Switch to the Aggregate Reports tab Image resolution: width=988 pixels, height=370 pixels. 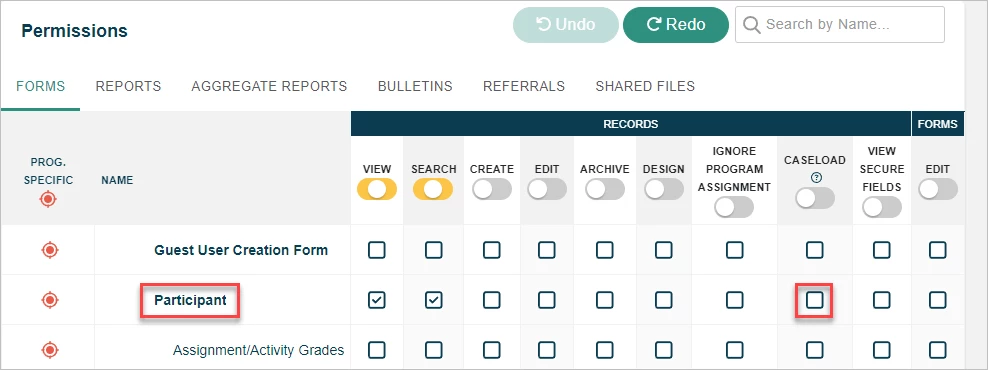pyautogui.click(x=269, y=86)
